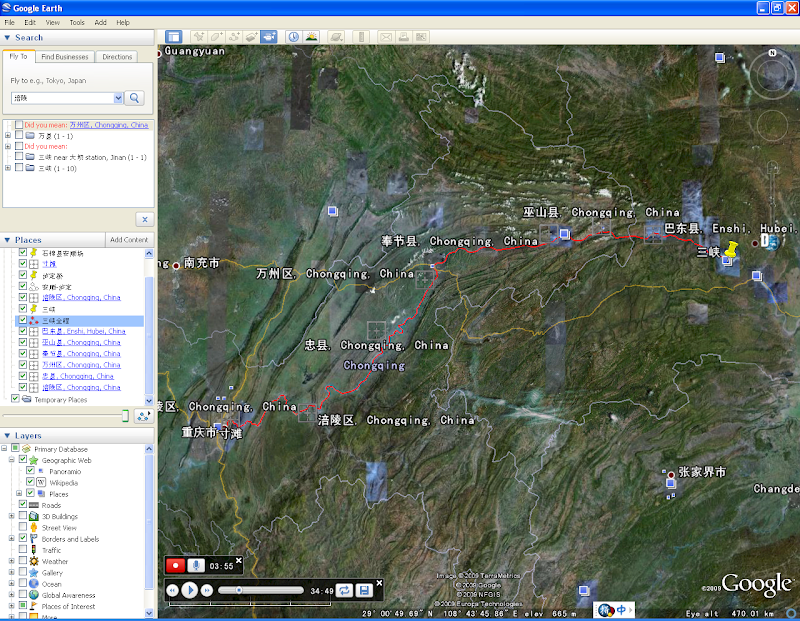Click the 巫山县 photo marker on the map
The height and width of the screenshot is (621, 800).
564,234
